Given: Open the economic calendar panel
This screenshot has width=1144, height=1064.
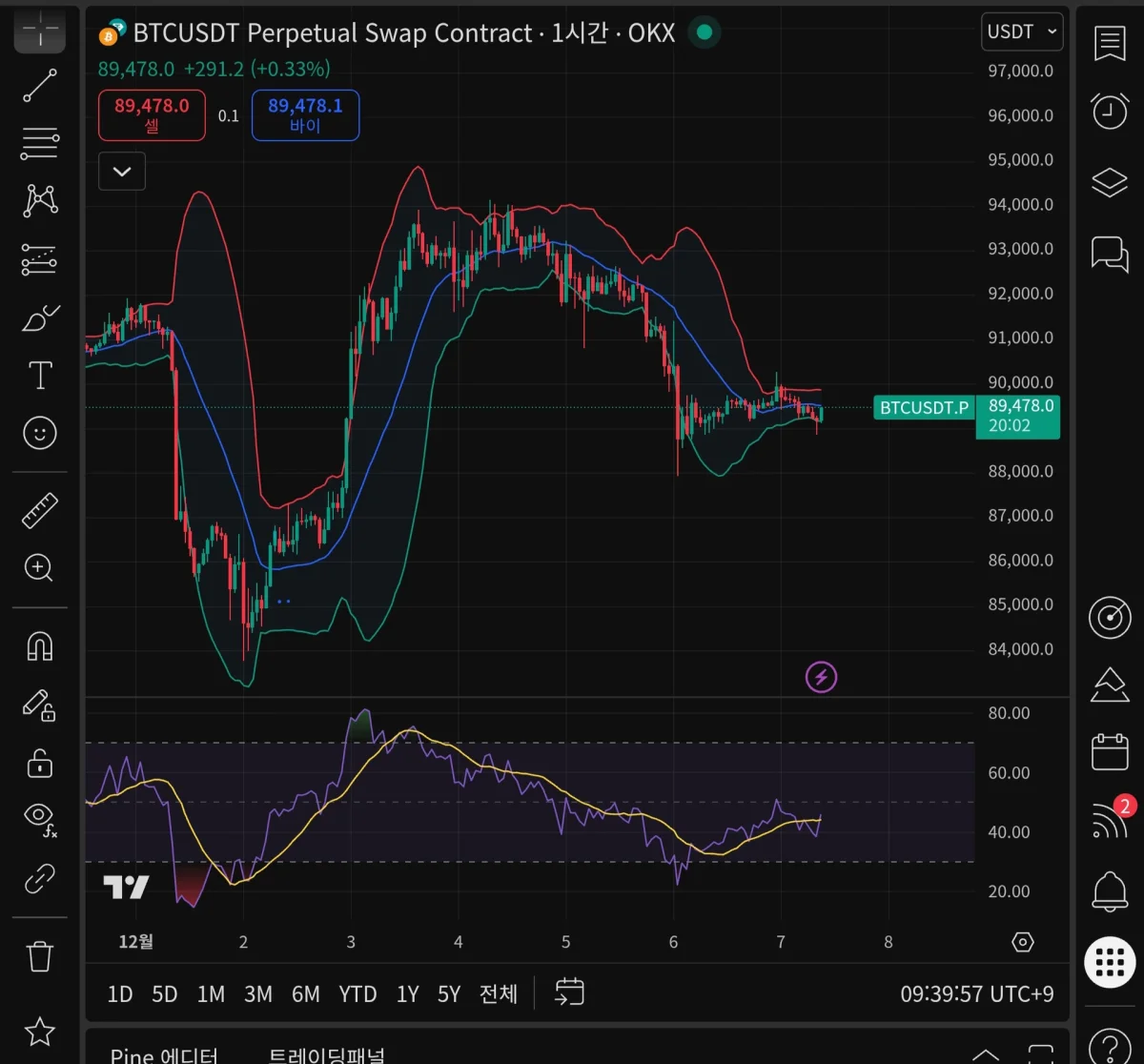Looking at the screenshot, I should tap(1110, 751).
